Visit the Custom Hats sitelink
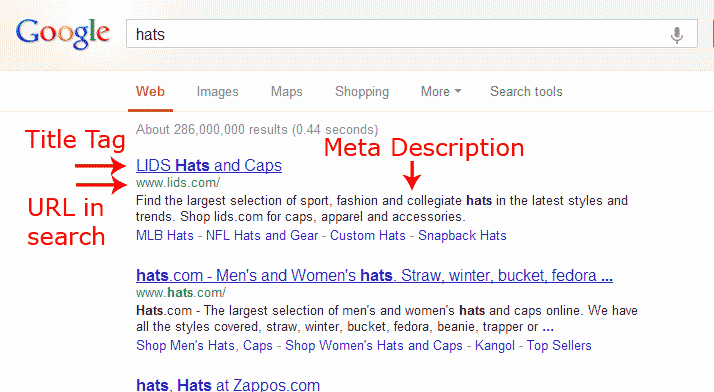 [x=367, y=235]
